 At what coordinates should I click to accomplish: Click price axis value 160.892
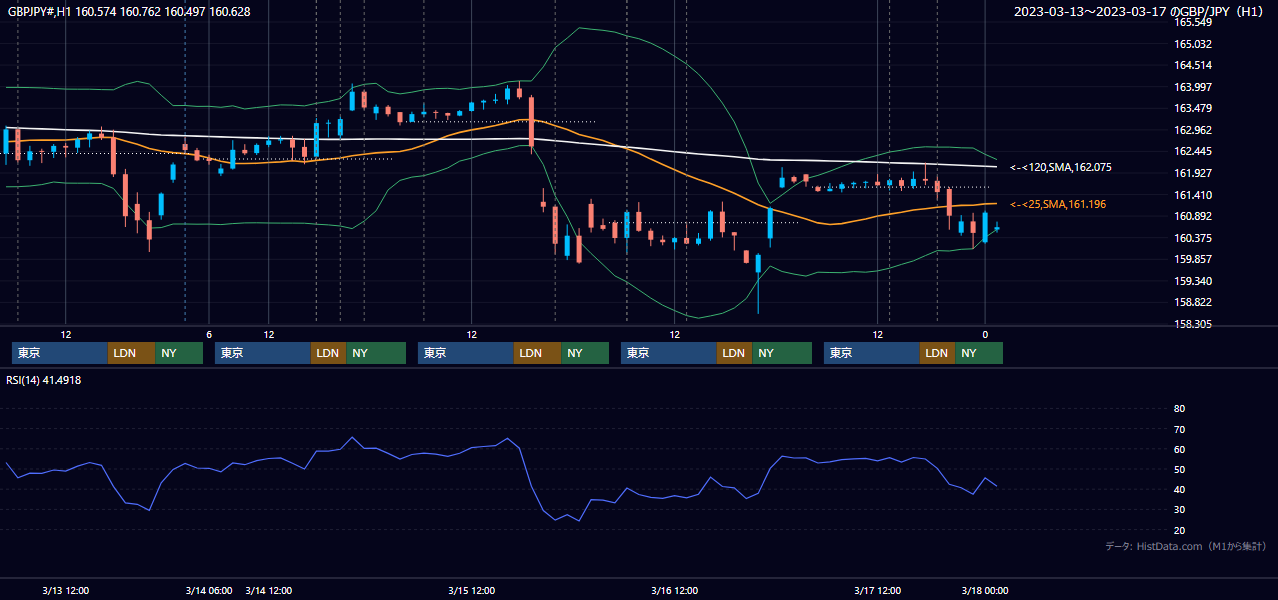1192,216
